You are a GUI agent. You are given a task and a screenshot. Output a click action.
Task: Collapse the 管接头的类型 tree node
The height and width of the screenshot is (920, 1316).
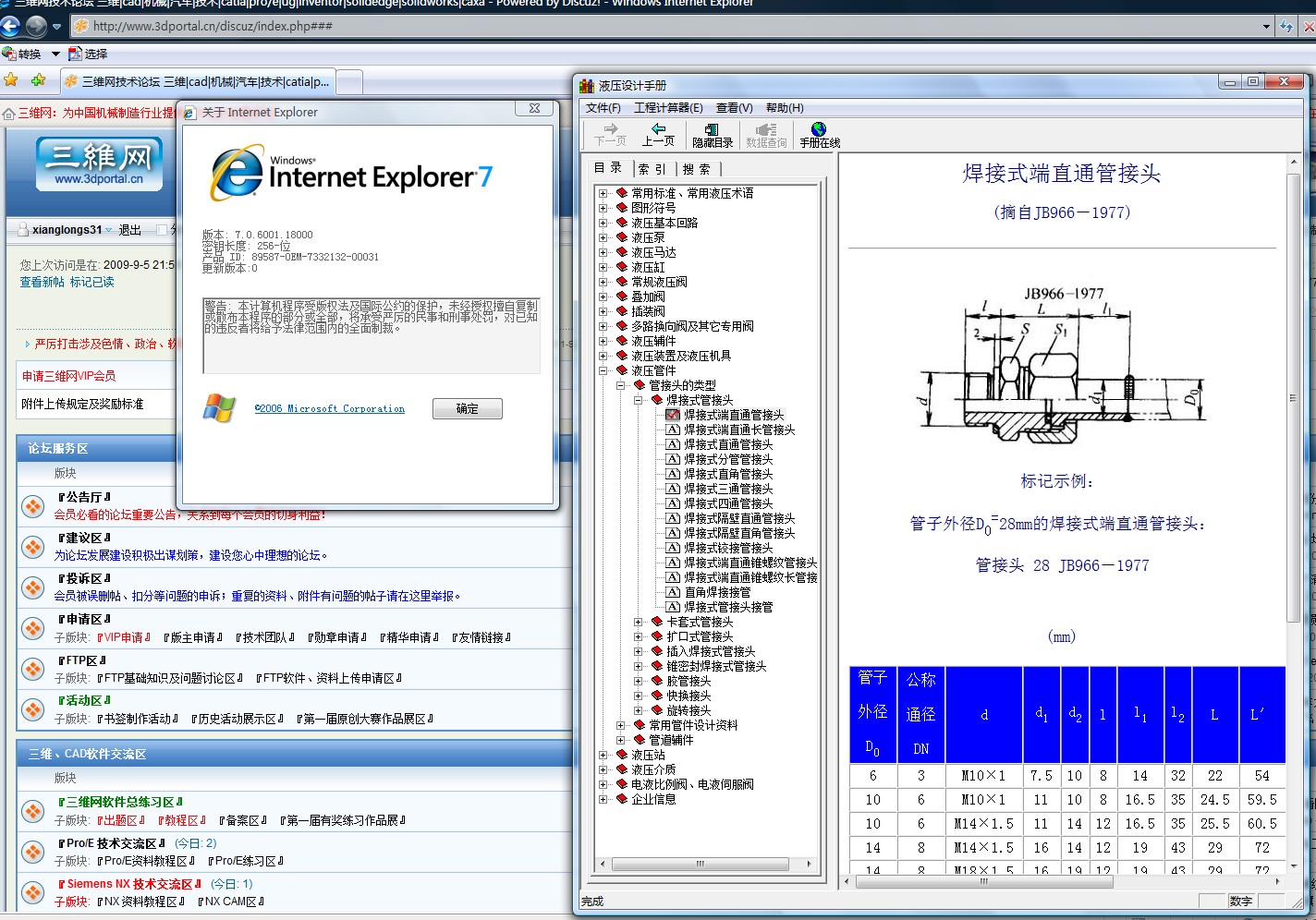621,385
